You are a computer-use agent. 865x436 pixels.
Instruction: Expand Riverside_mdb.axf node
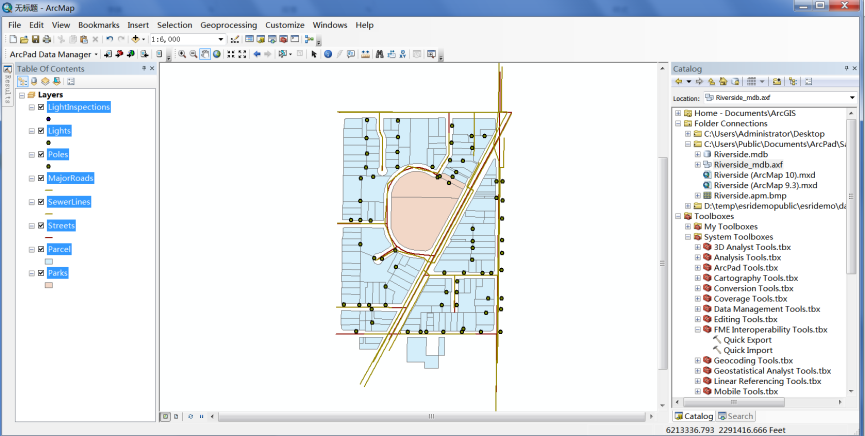698,164
